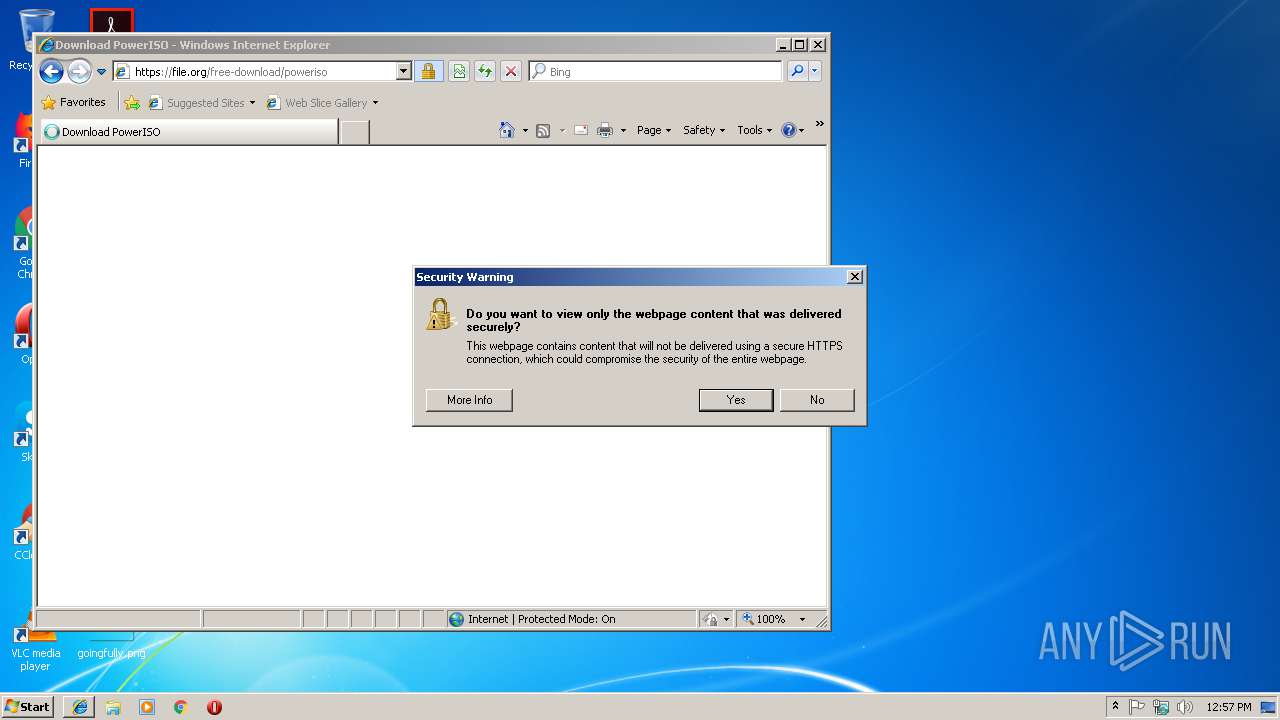Click No in Security Warning dialog
1280x720 pixels.
817,400
